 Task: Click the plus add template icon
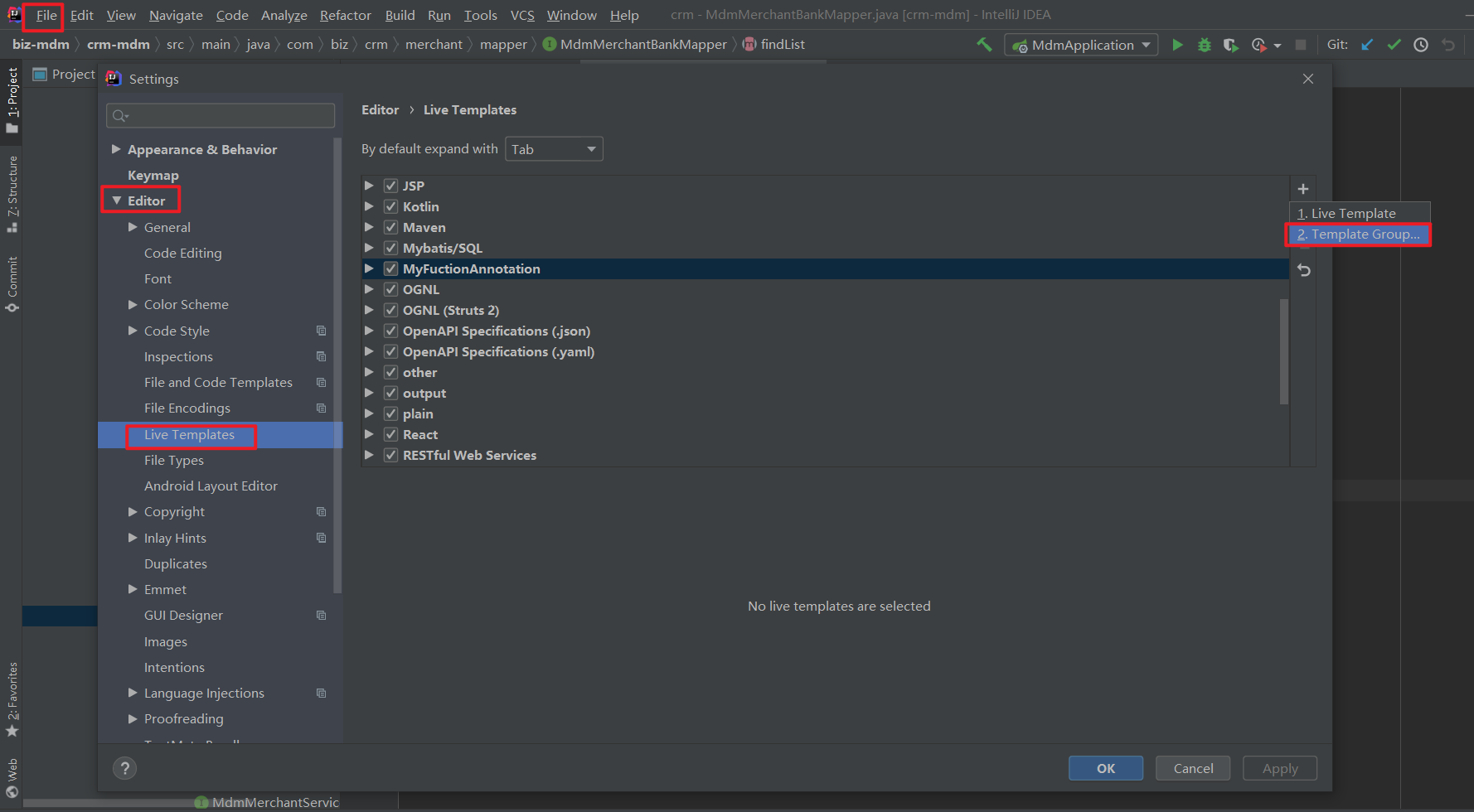pos(1303,189)
